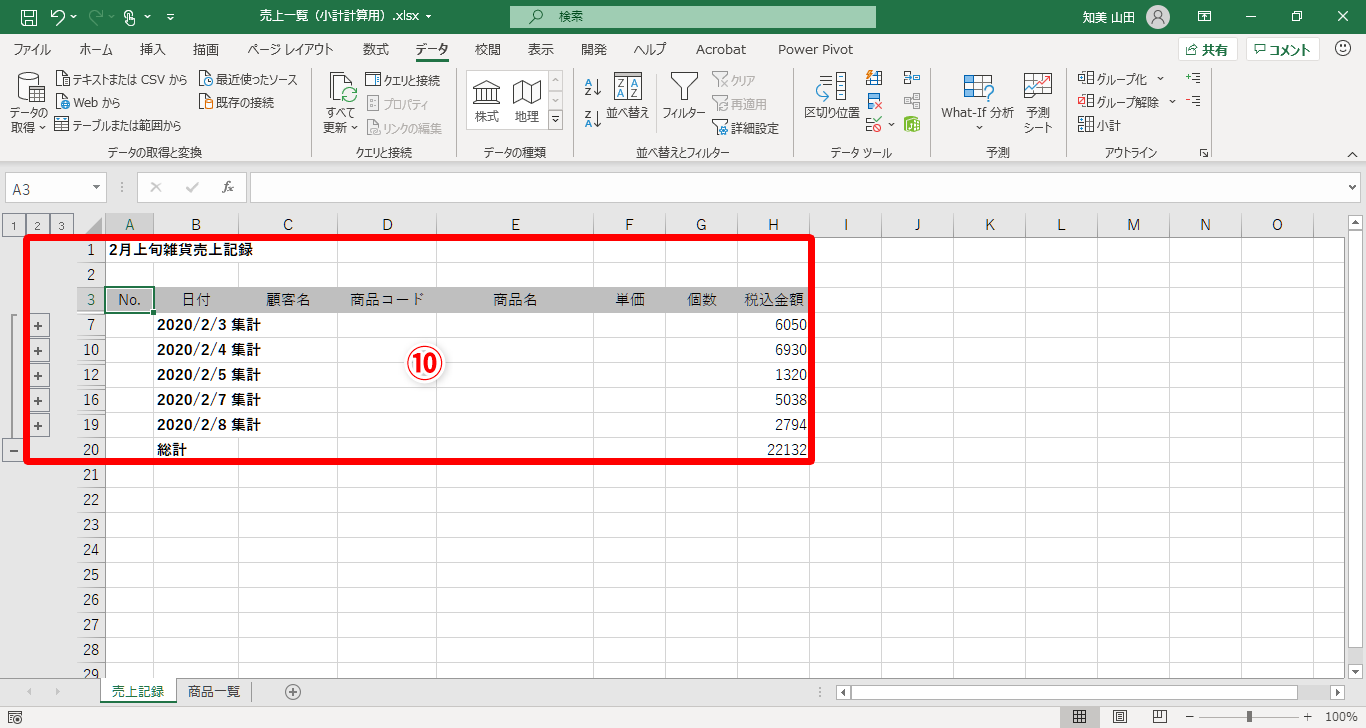
Task: Click in the formula bar input
Action: [797, 188]
